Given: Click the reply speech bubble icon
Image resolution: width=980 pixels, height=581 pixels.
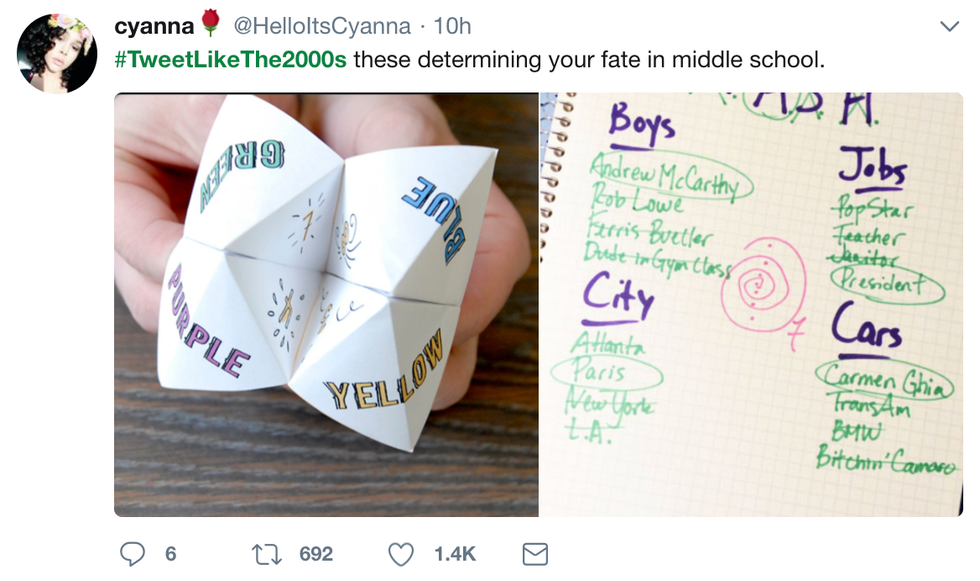Looking at the screenshot, I should [x=133, y=553].
